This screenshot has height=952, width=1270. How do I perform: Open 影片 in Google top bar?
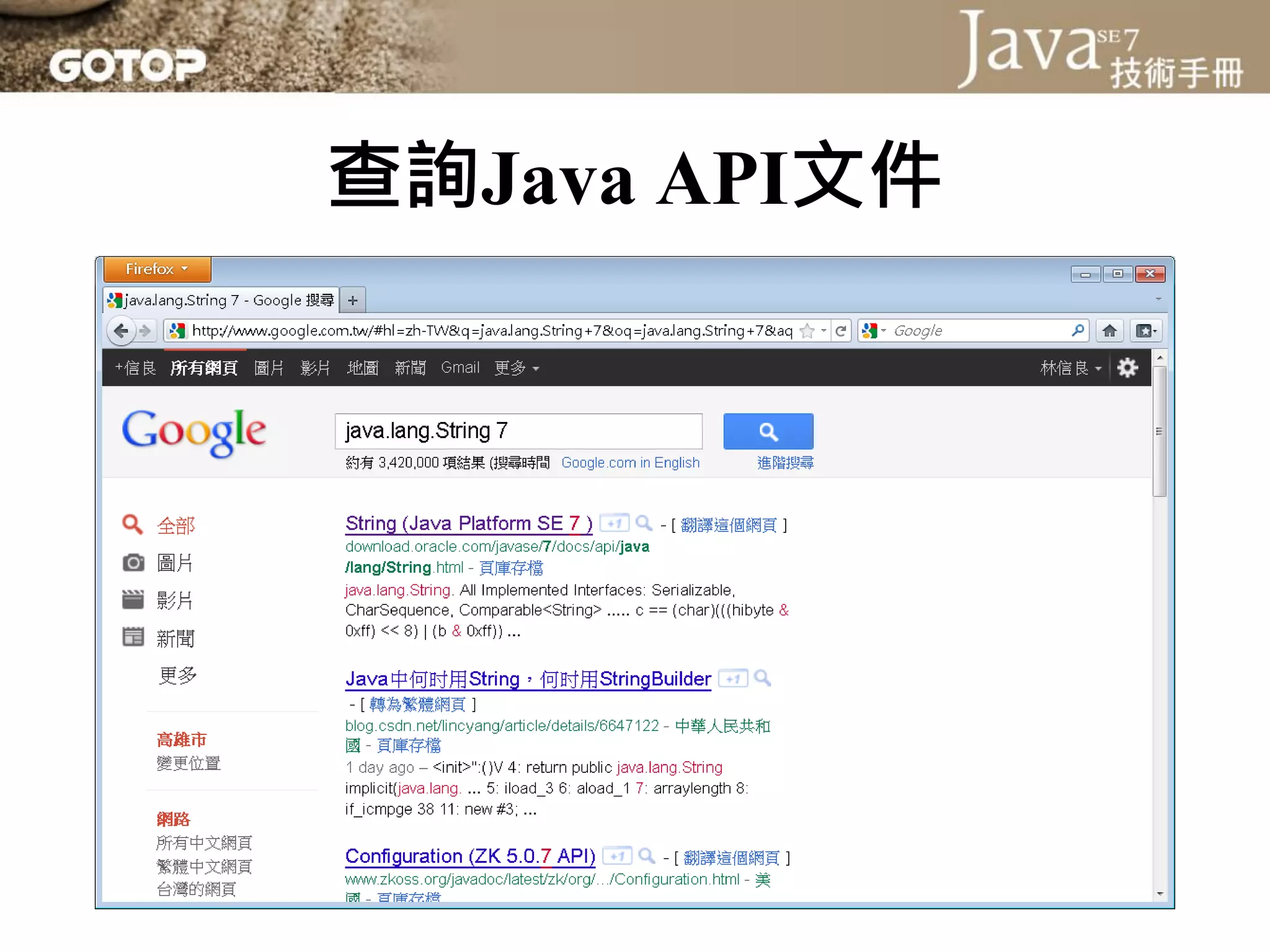[x=315, y=368]
